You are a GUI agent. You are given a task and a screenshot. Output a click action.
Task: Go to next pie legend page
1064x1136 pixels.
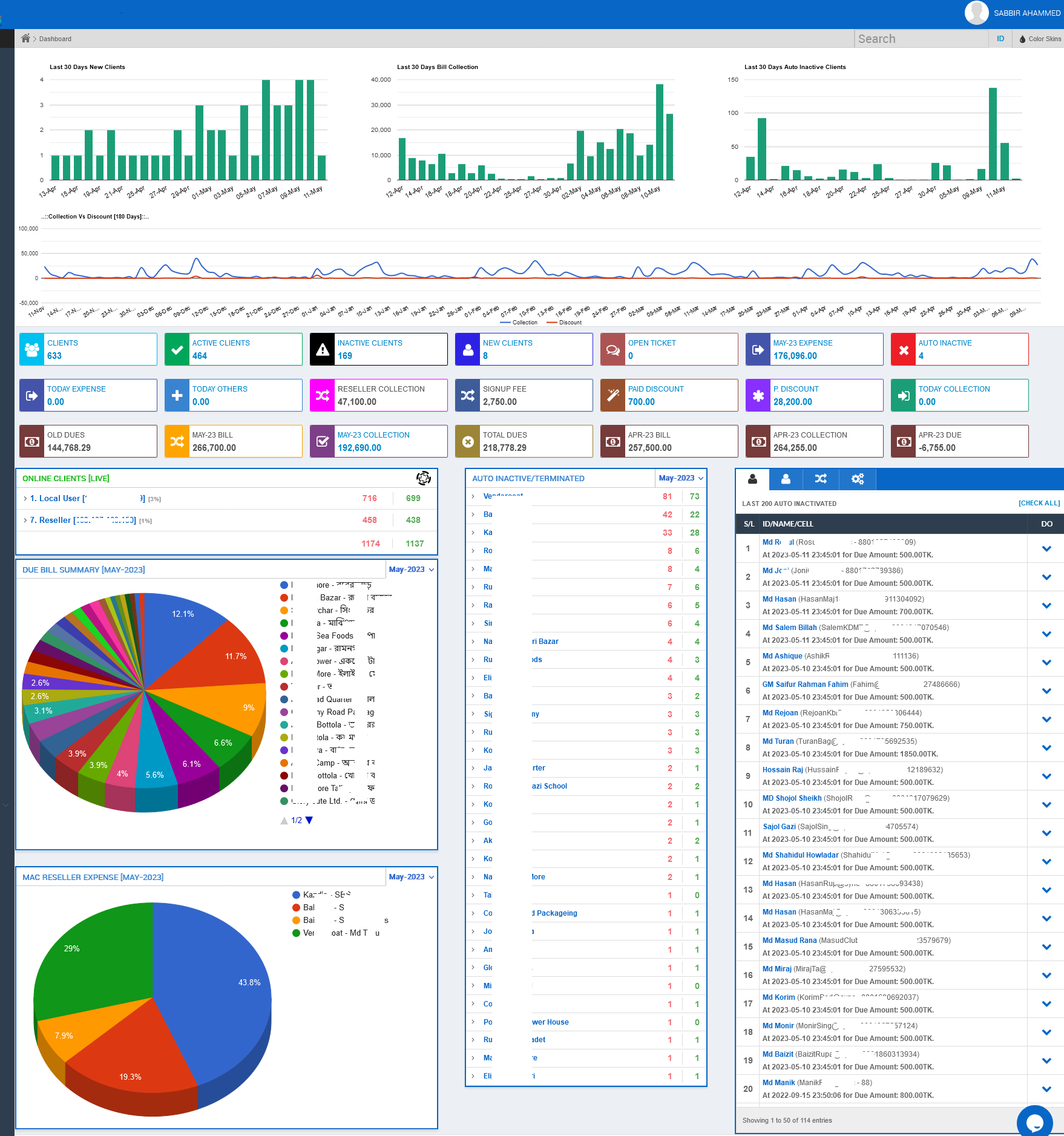click(x=309, y=821)
